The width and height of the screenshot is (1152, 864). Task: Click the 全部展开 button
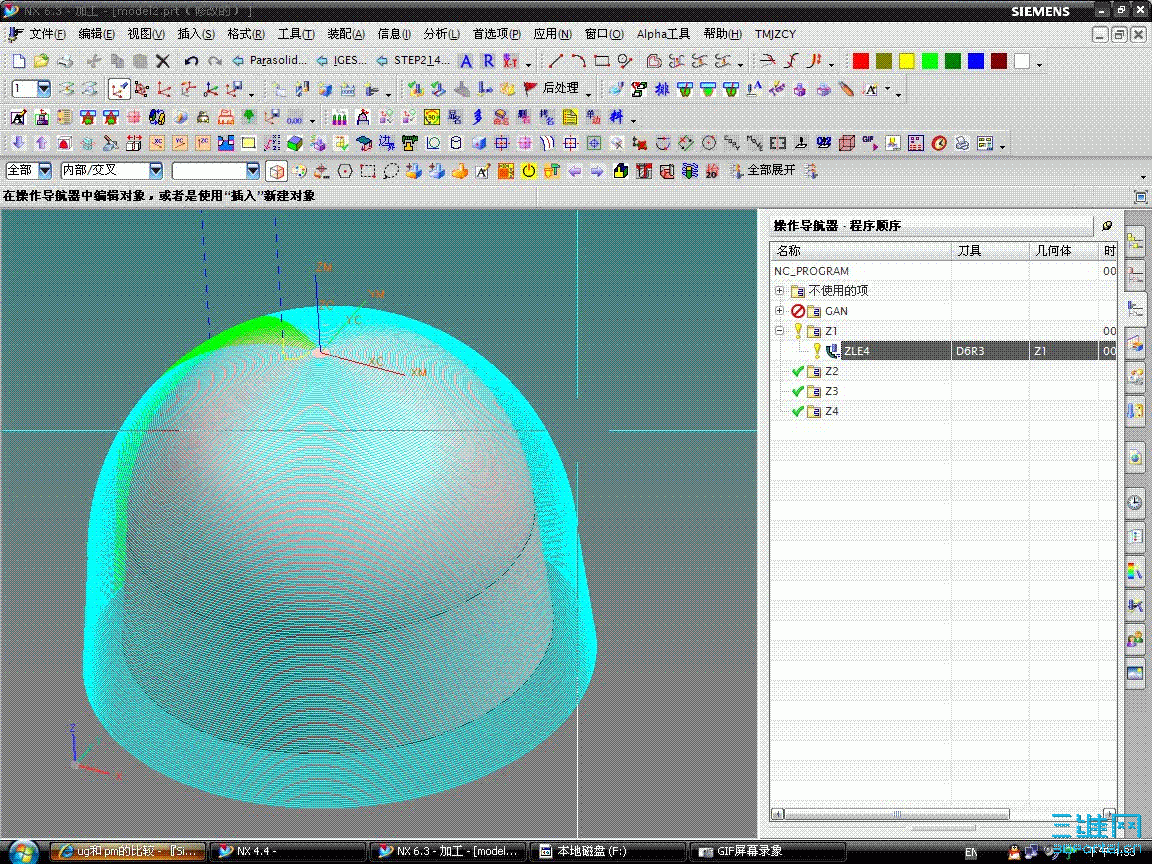(771, 171)
